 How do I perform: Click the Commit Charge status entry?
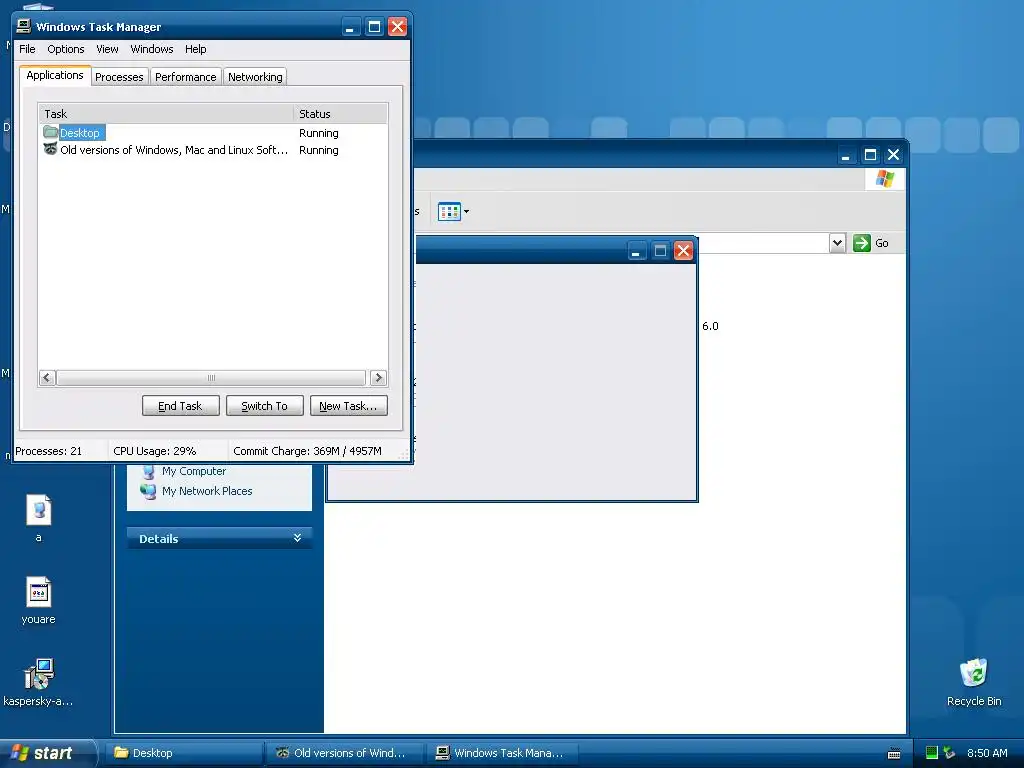click(x=308, y=451)
